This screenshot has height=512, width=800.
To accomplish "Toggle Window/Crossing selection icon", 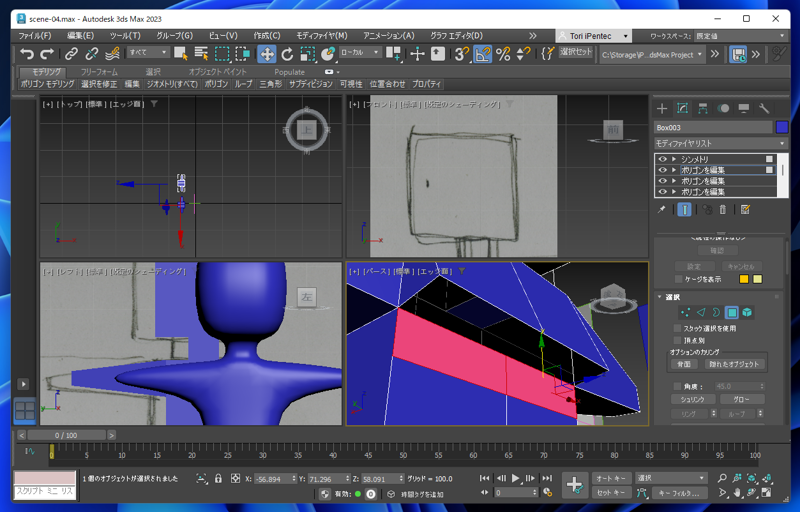I will tap(242, 54).
